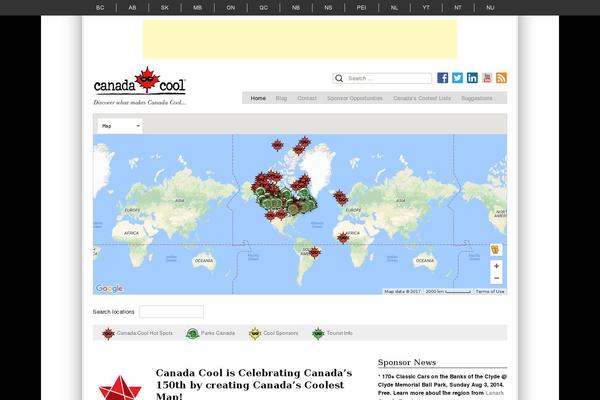Select the Street View pegman icon
The image size is (600, 400).
tap(496, 250)
